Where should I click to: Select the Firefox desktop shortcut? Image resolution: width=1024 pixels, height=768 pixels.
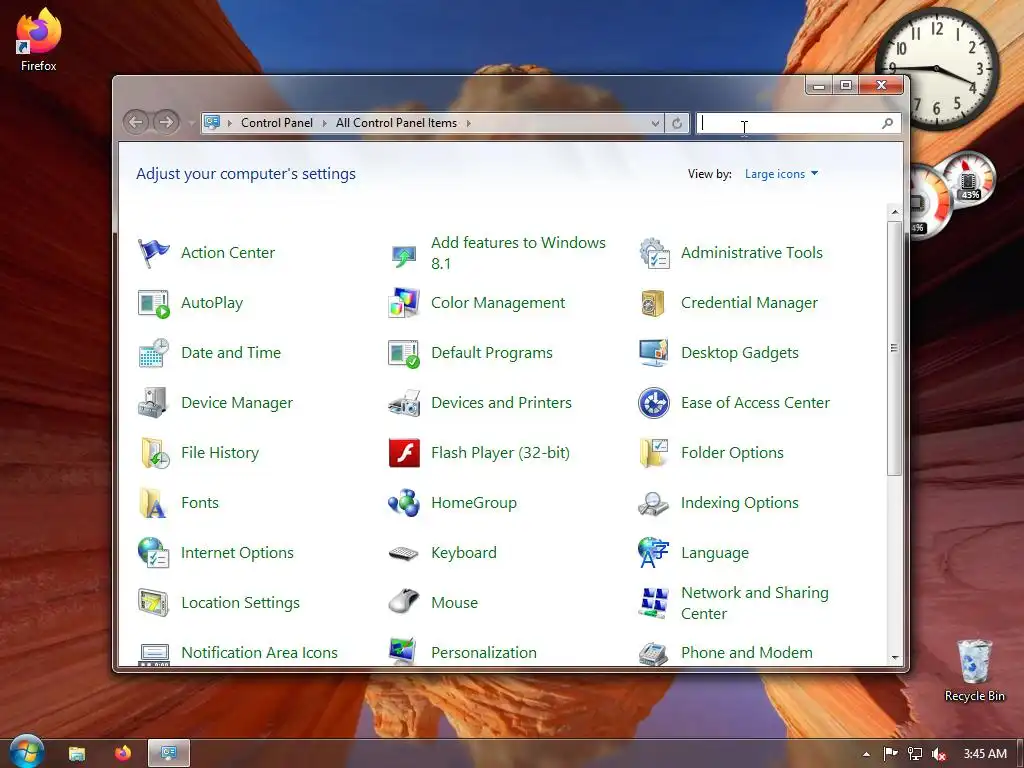39,39
